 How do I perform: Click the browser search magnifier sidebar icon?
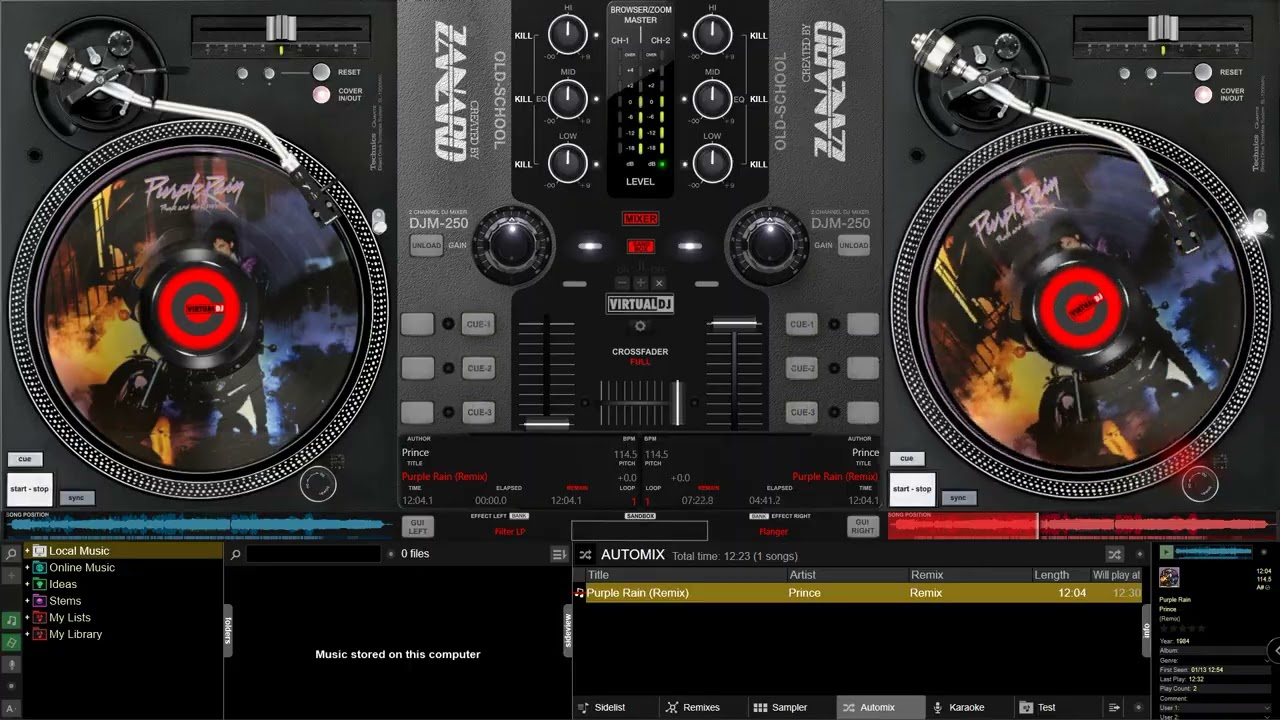11,553
